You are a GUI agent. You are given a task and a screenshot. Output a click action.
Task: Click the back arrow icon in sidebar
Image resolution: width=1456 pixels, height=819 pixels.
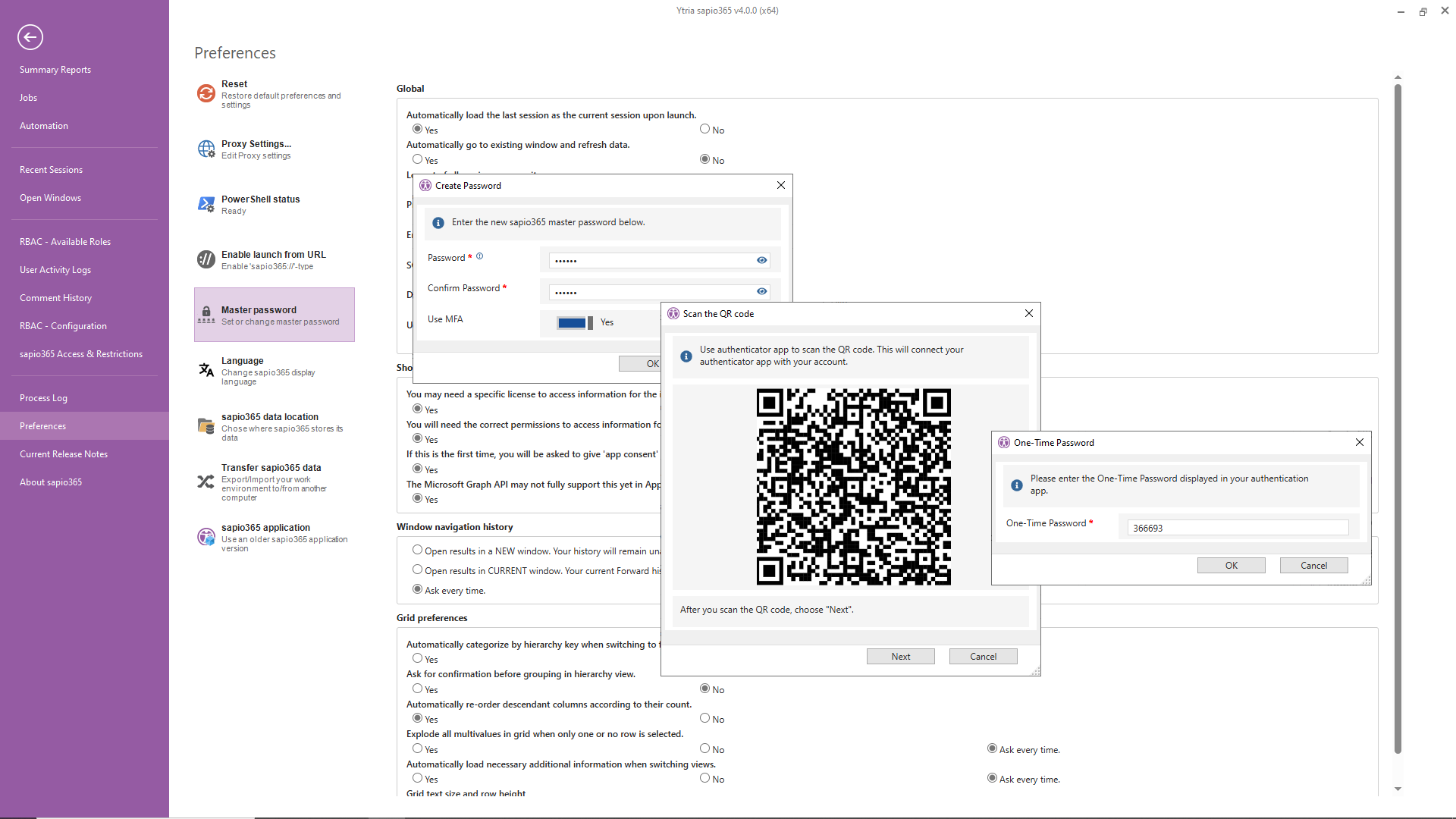[x=30, y=36]
